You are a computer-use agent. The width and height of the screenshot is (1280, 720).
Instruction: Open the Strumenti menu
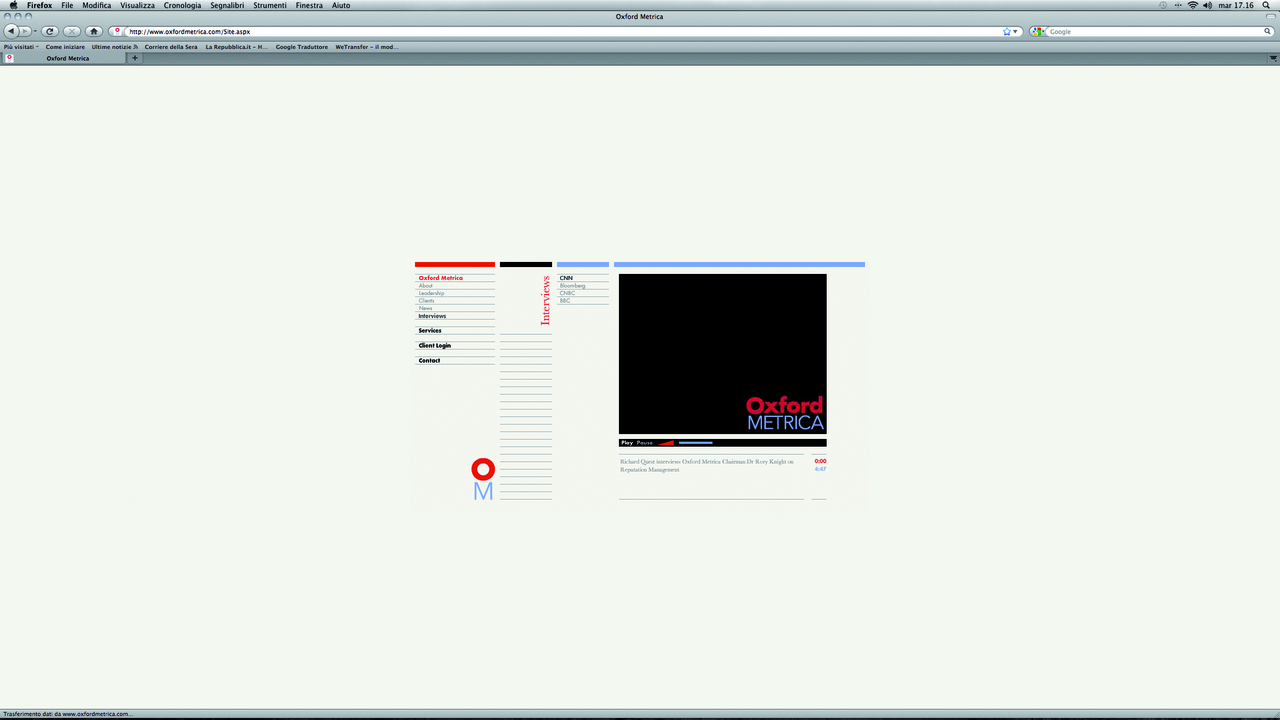[270, 5]
